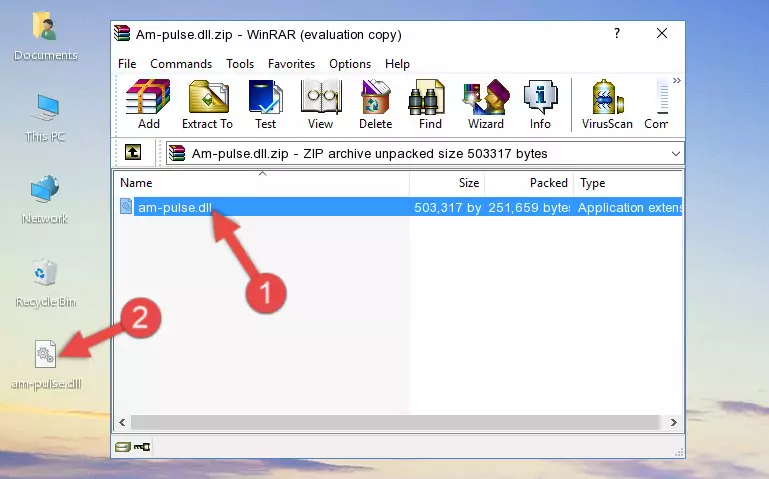Open the archive path dropdown
This screenshot has height=479, width=769.
click(675, 153)
